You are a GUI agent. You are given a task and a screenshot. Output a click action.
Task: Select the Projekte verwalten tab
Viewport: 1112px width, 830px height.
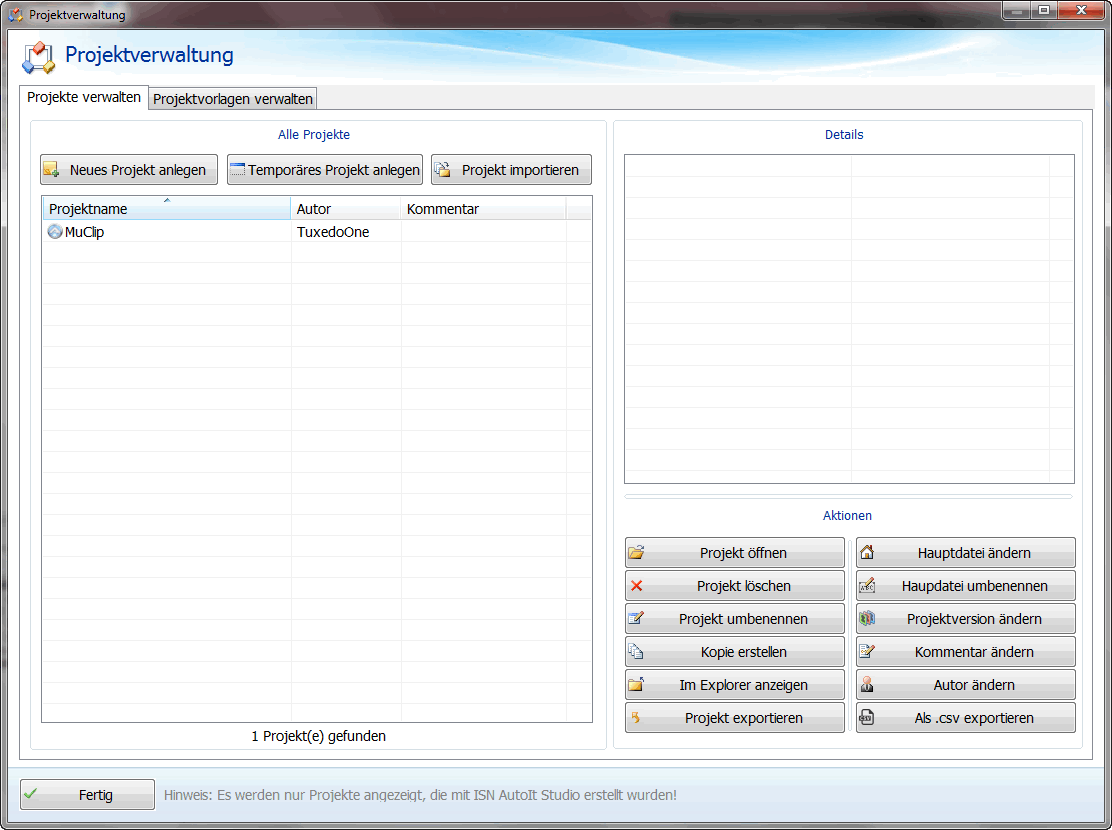(84, 98)
